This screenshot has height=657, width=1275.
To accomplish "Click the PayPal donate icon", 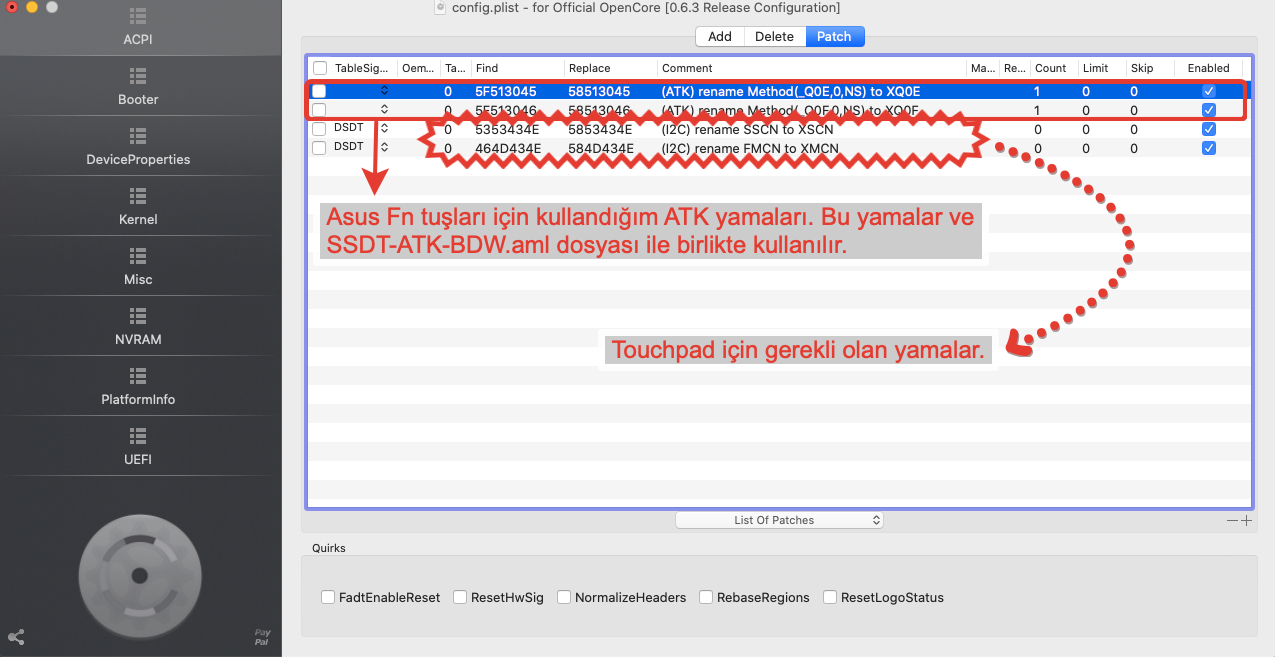I will click(262, 637).
